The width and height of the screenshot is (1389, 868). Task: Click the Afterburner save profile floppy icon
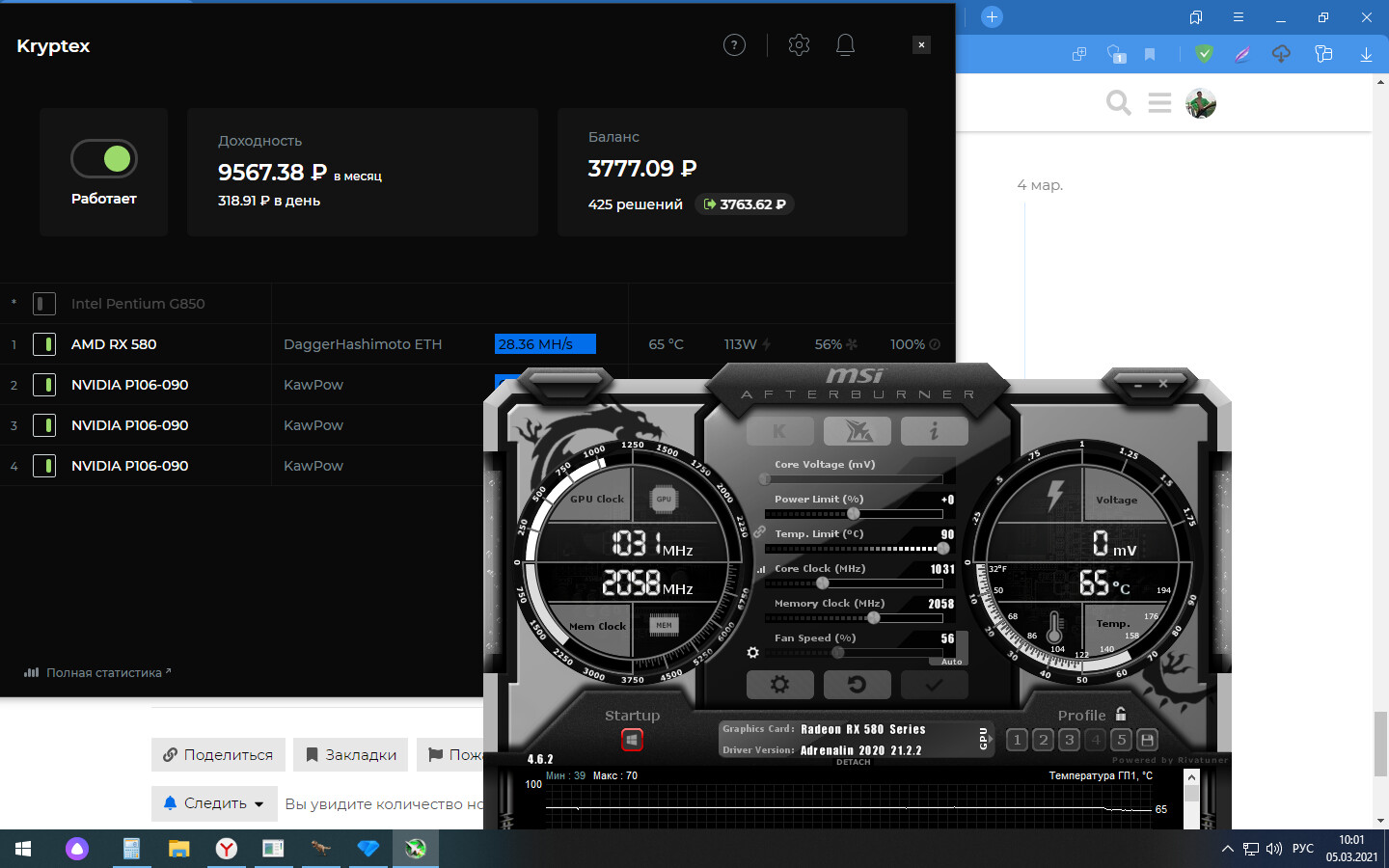(1147, 740)
